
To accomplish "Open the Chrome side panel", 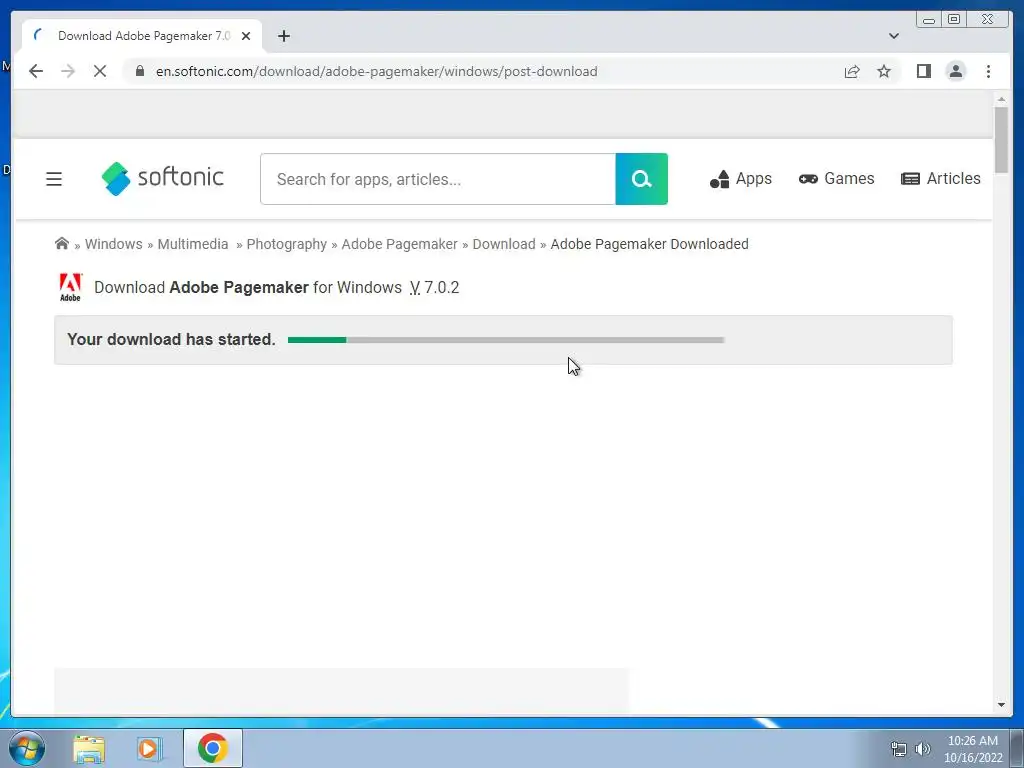I will click(x=923, y=71).
